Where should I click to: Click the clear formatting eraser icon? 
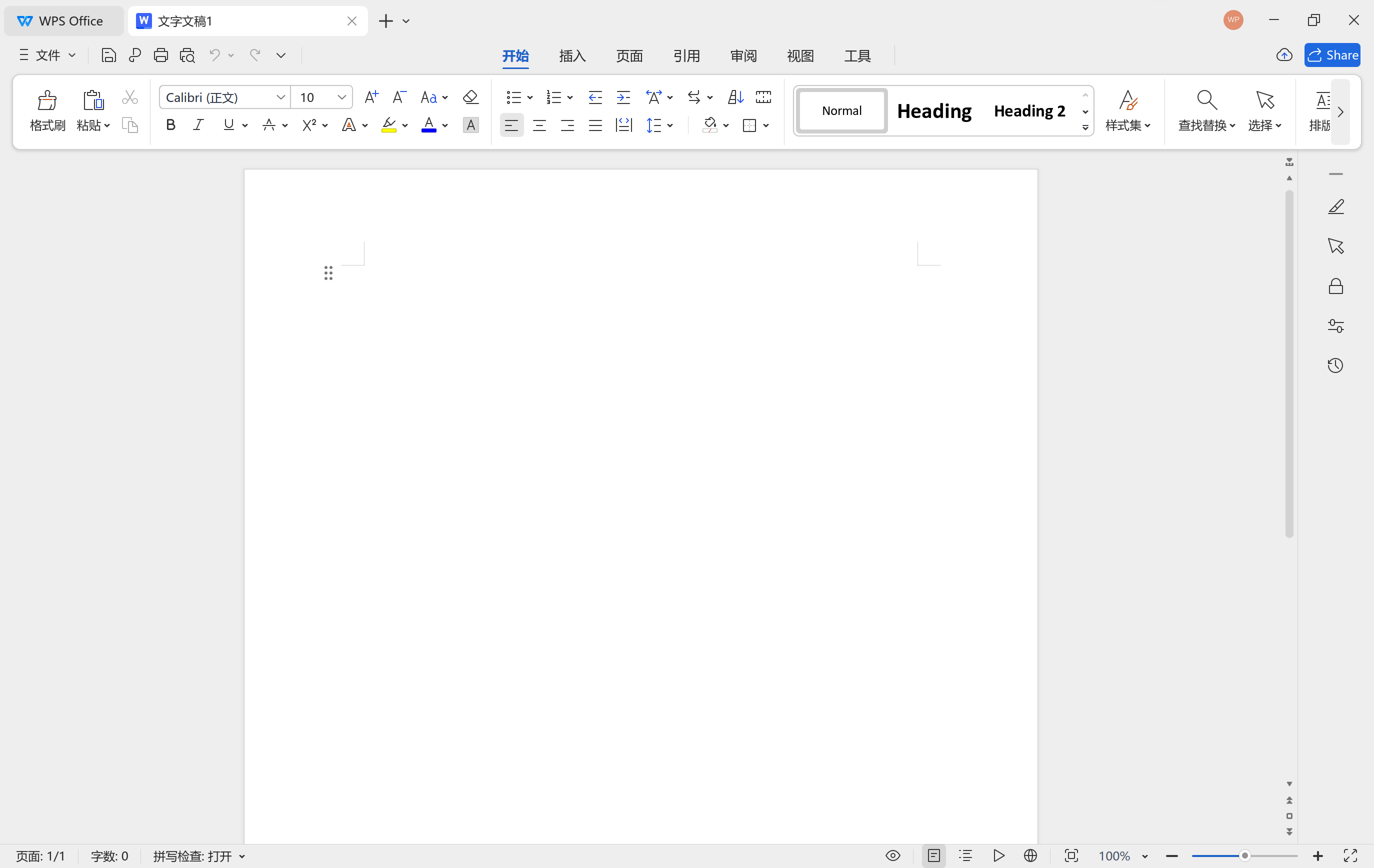[470, 97]
